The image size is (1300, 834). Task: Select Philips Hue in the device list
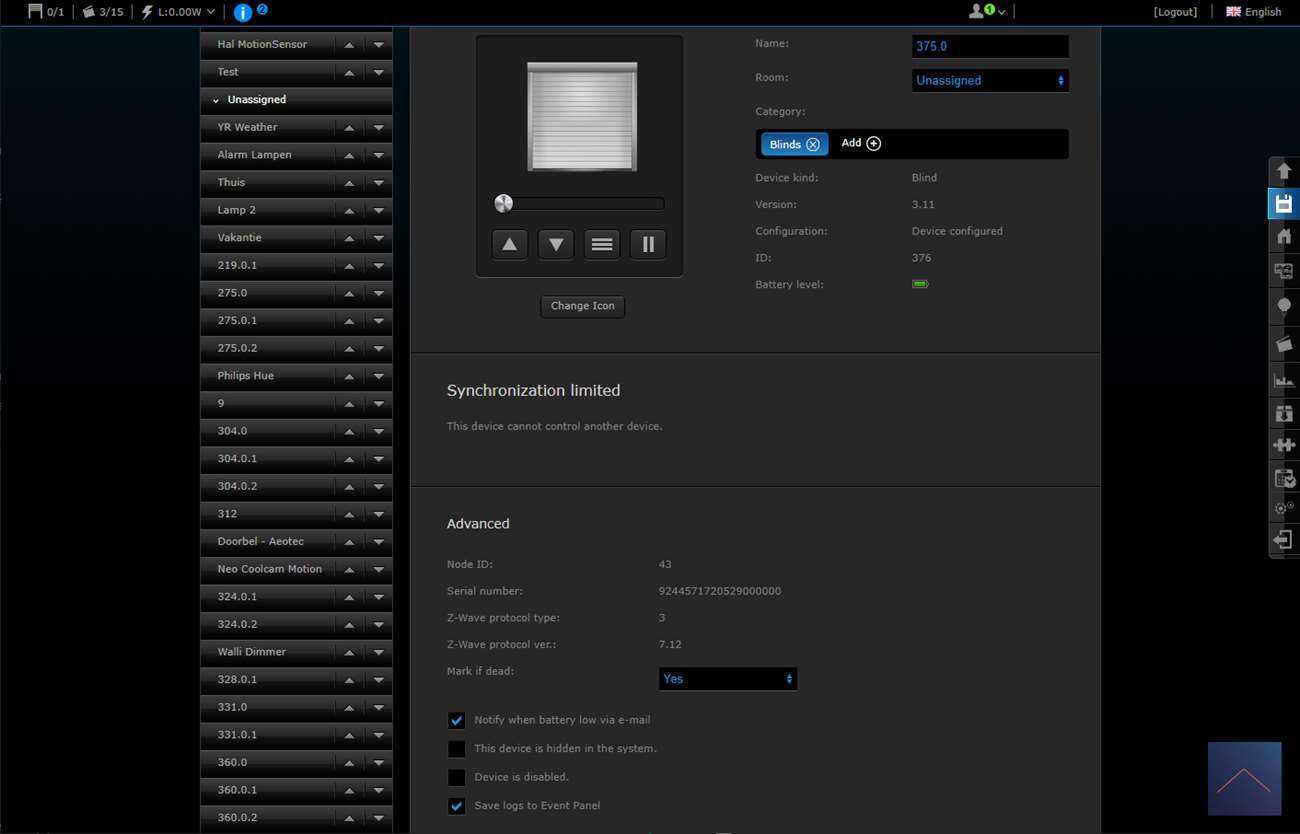(x=246, y=376)
